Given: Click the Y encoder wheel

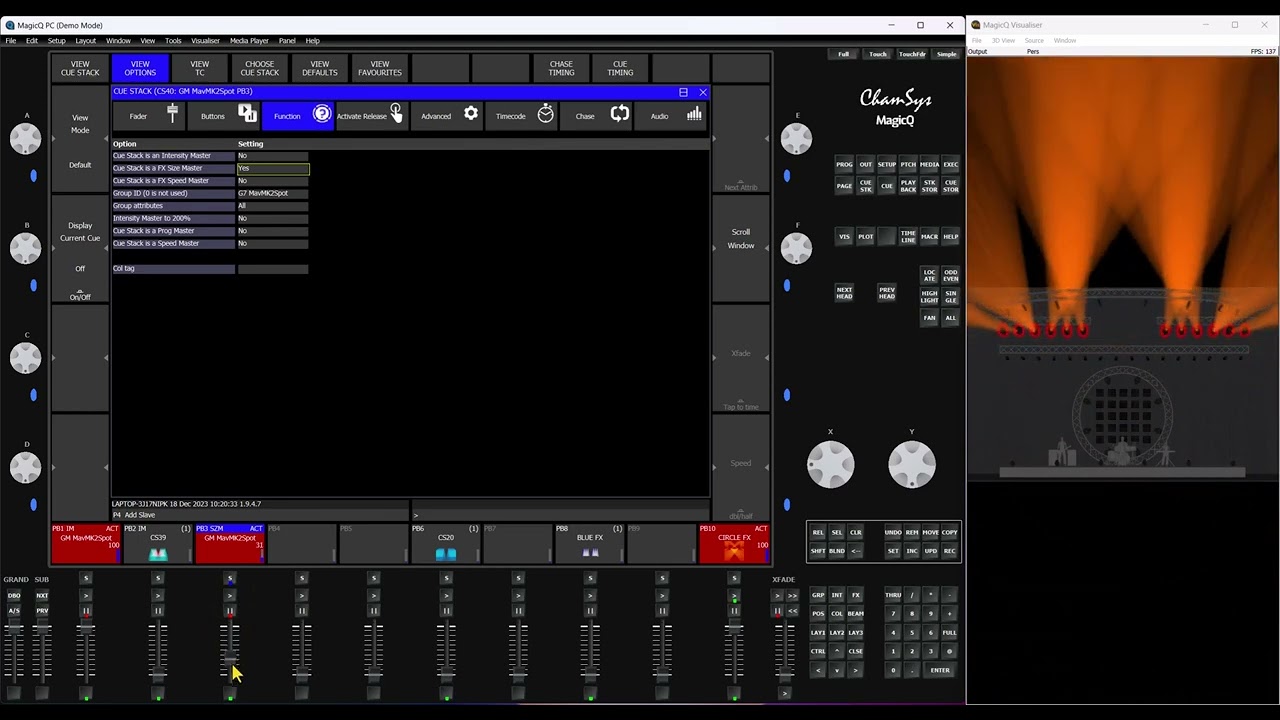Looking at the screenshot, I should click(x=912, y=464).
